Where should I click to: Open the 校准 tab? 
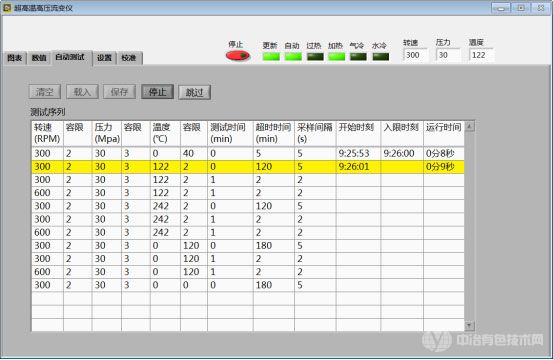click(x=129, y=58)
